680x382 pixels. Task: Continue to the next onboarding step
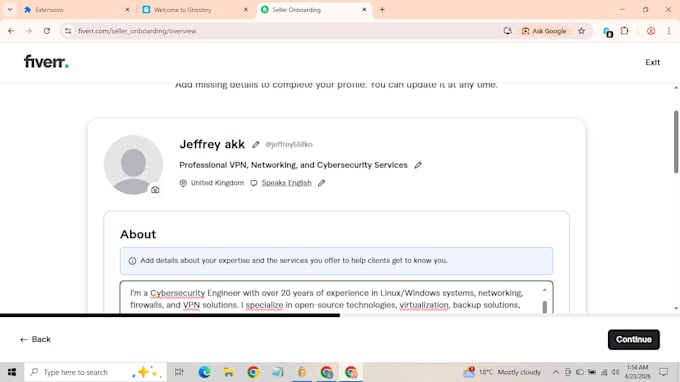(634, 340)
